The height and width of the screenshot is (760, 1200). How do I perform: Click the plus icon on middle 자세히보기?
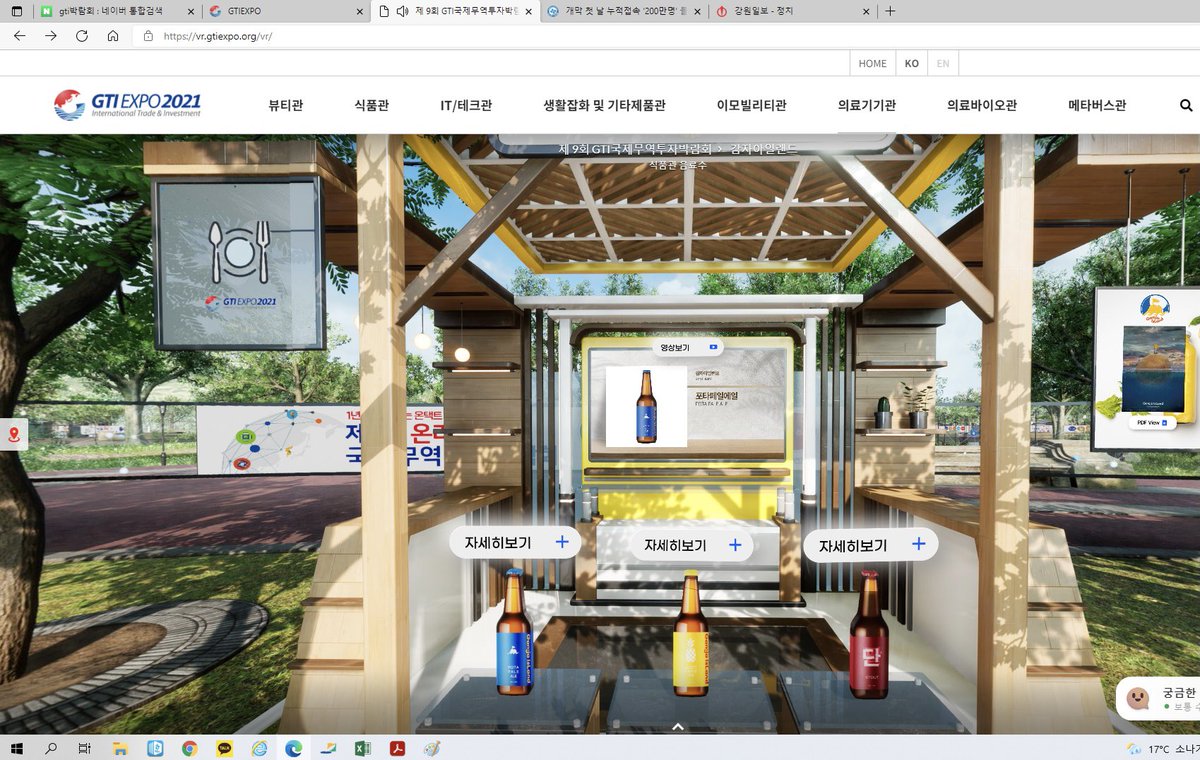click(735, 545)
